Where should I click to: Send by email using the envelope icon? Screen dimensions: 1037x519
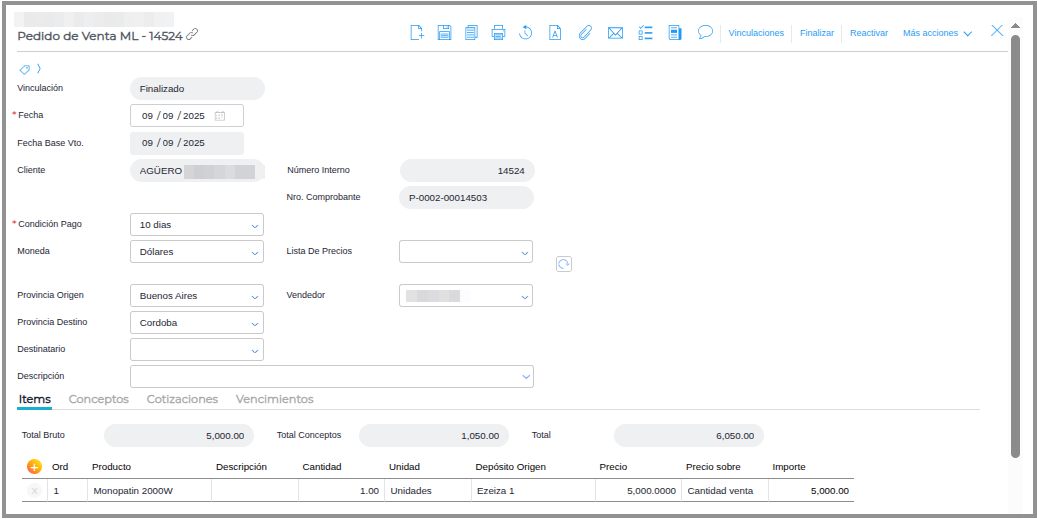click(x=615, y=33)
